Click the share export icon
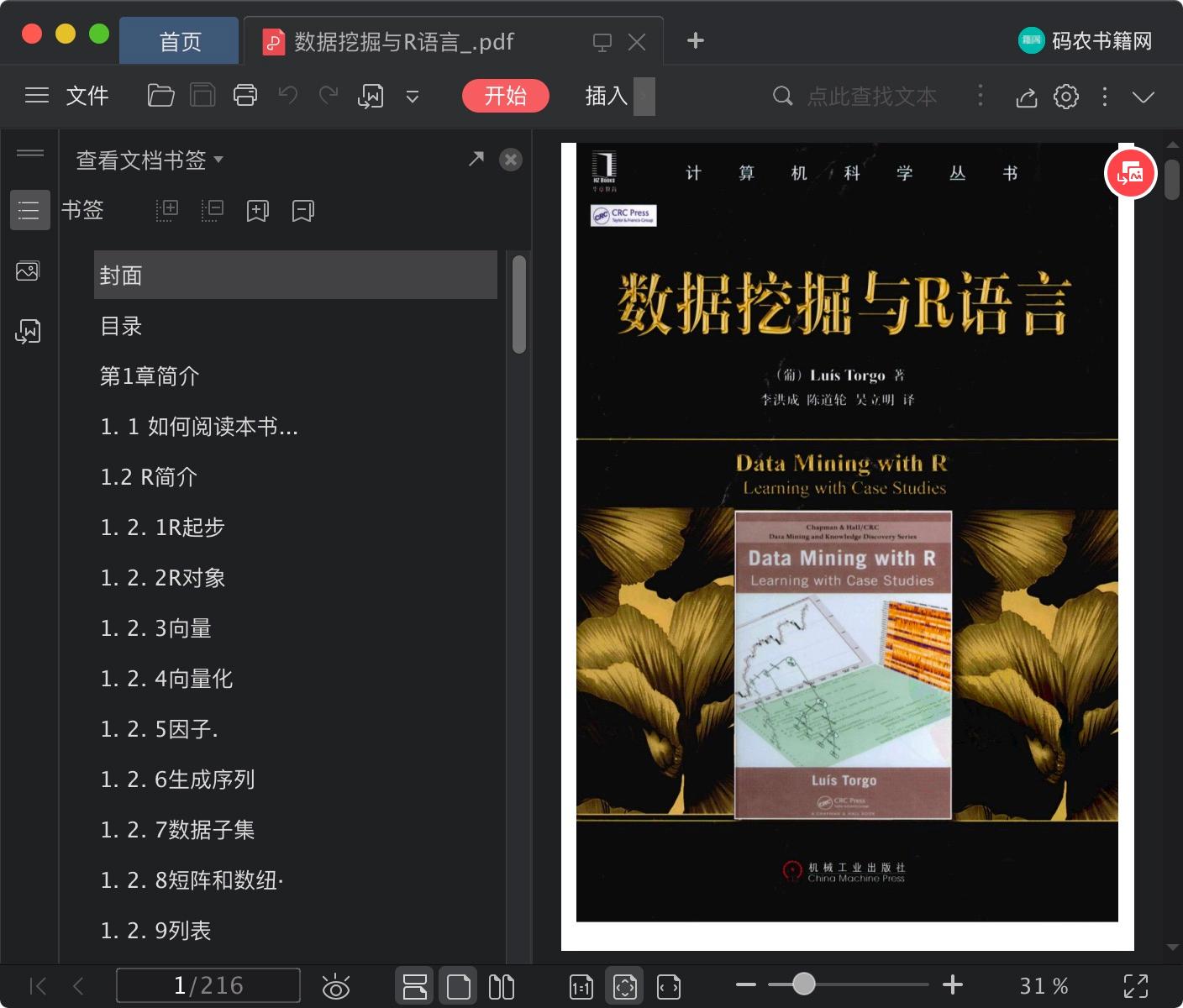 1026,97
